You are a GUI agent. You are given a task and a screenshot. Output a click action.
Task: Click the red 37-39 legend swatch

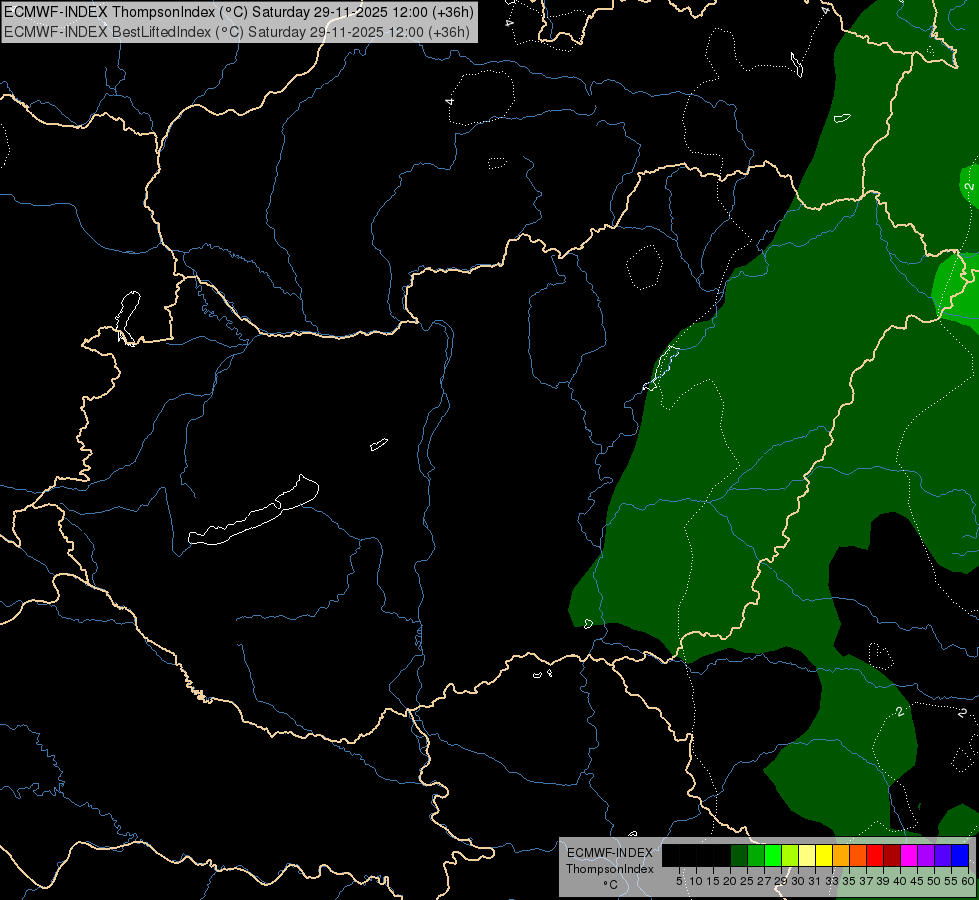tap(875, 855)
